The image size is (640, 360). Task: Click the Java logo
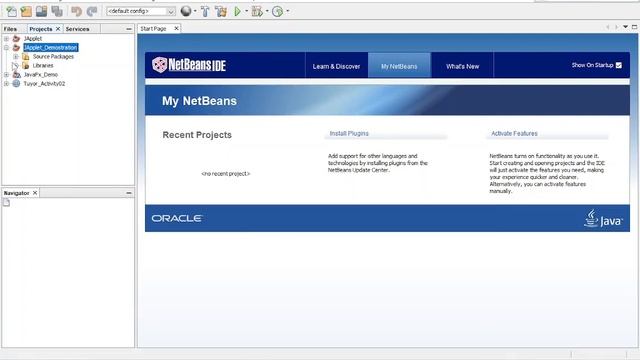coord(603,218)
